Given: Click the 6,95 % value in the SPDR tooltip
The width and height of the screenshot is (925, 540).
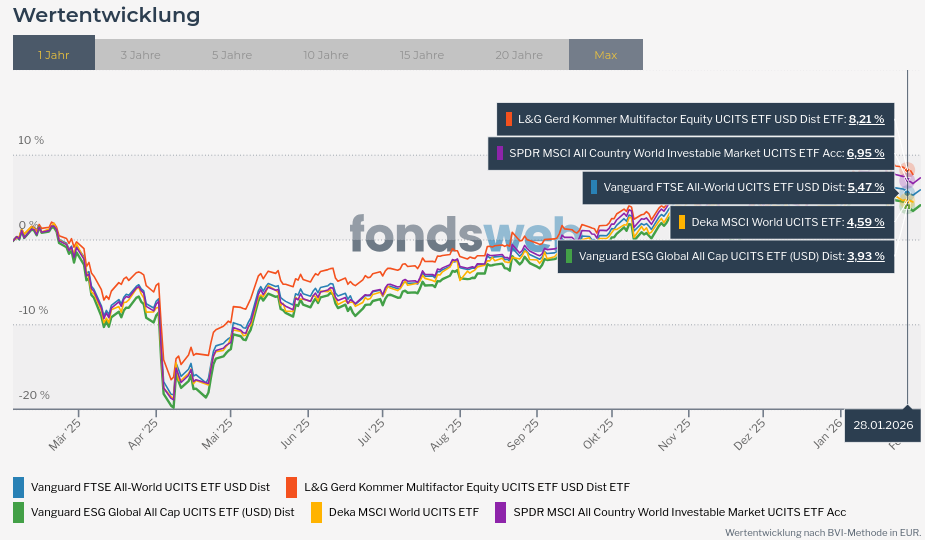Looking at the screenshot, I should coord(866,153).
